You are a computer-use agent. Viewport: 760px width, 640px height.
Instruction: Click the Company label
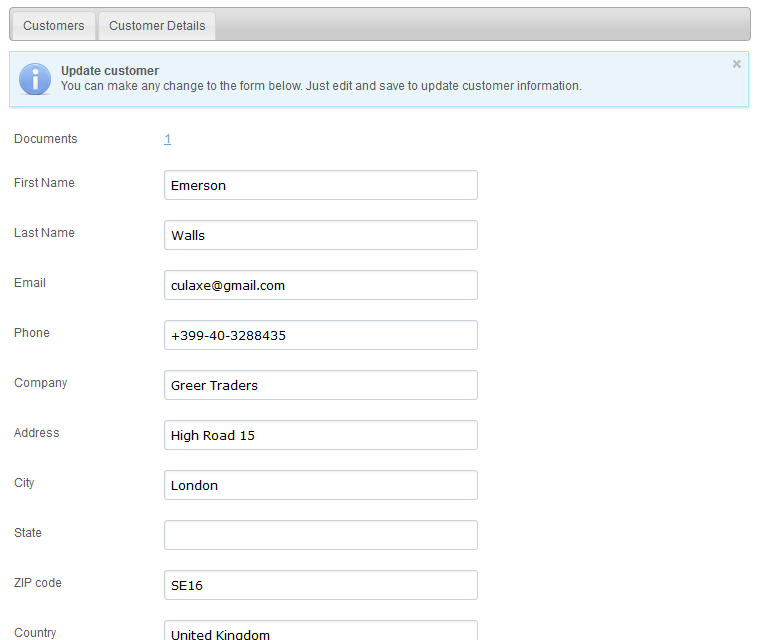[41, 383]
